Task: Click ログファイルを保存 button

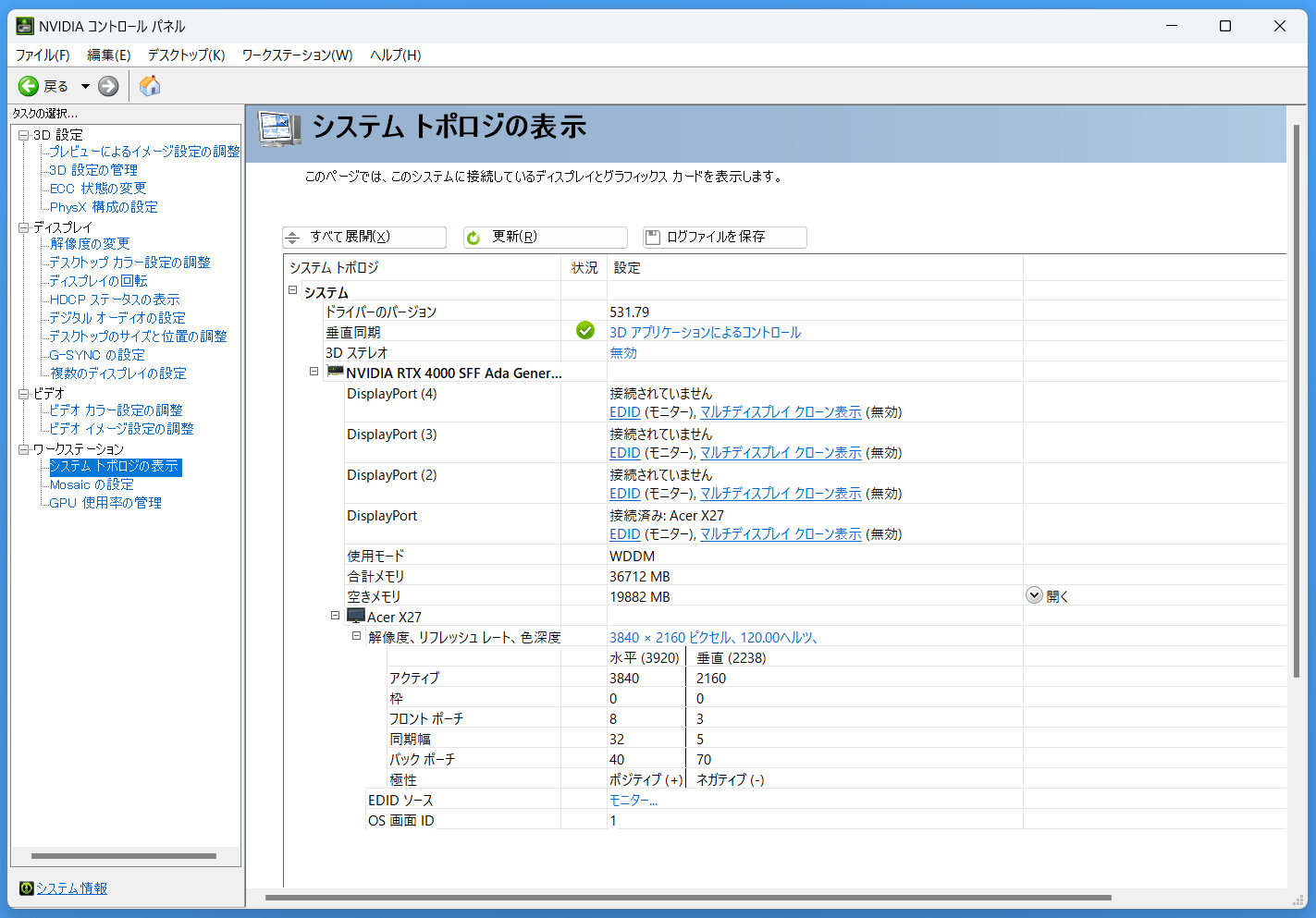Action: pyautogui.click(x=725, y=238)
